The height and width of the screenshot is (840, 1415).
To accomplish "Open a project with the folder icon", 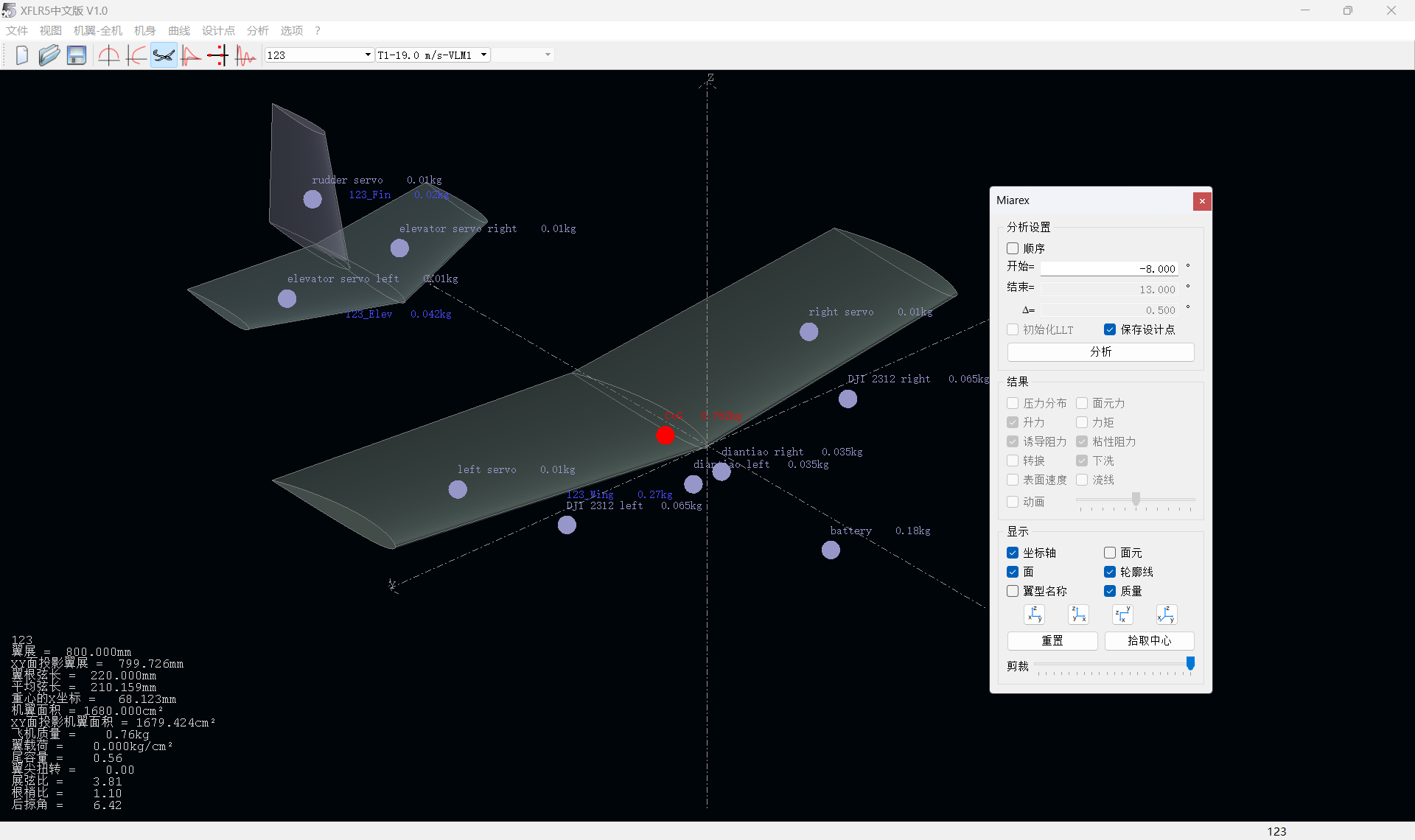I will pos(49,55).
